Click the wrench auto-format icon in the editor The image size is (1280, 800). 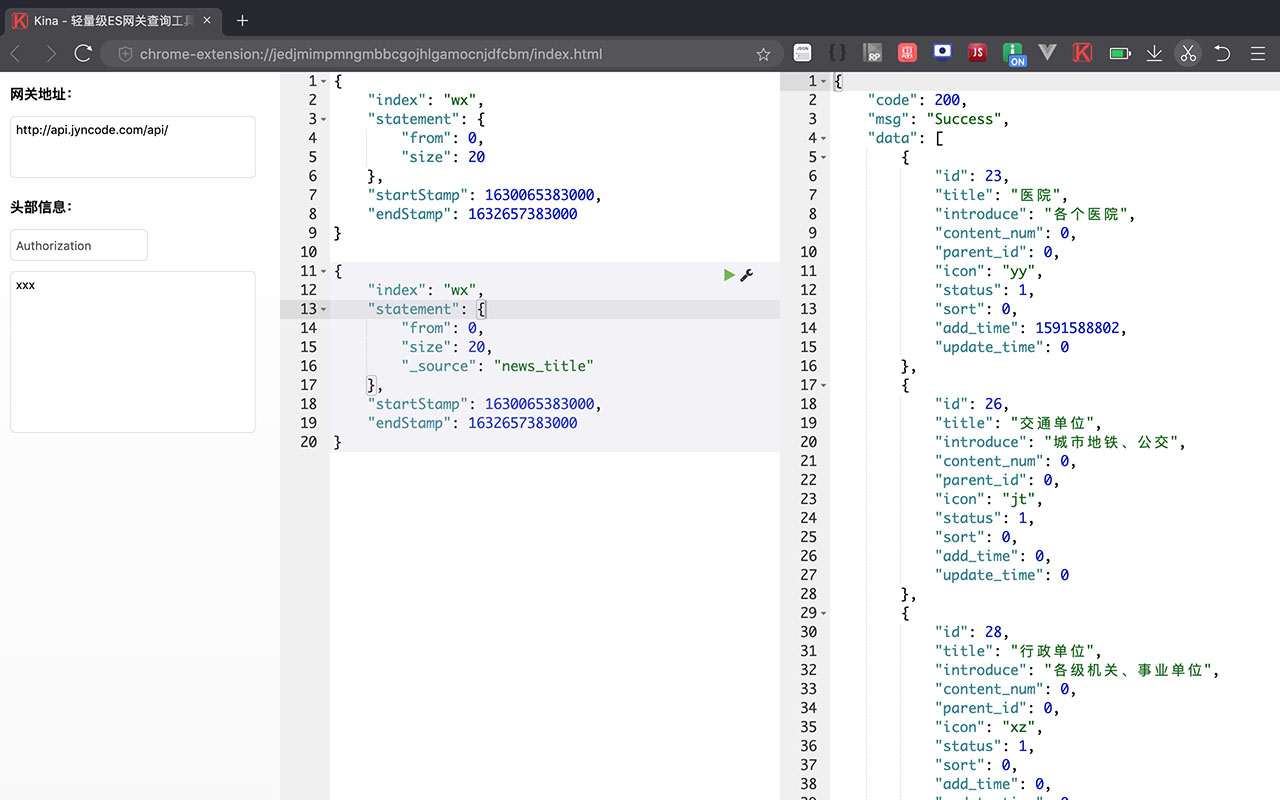(746, 275)
